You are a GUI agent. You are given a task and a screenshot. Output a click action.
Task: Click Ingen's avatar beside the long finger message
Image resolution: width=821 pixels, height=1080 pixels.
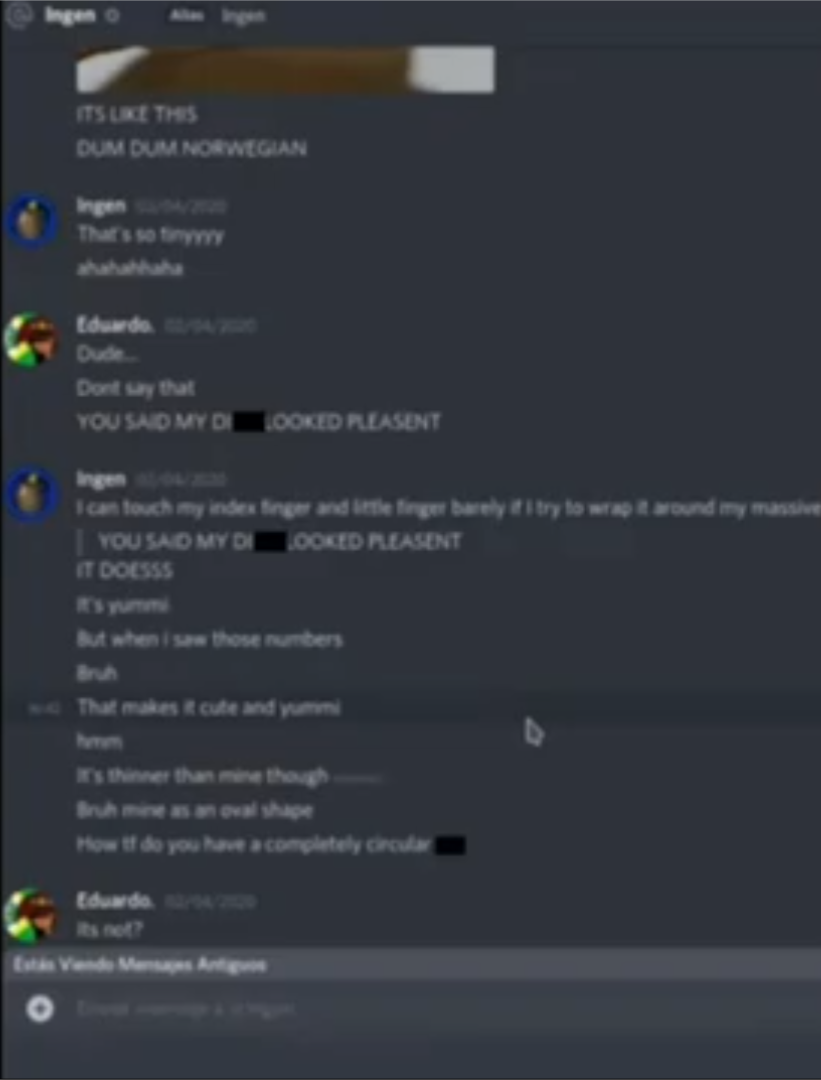[32, 495]
